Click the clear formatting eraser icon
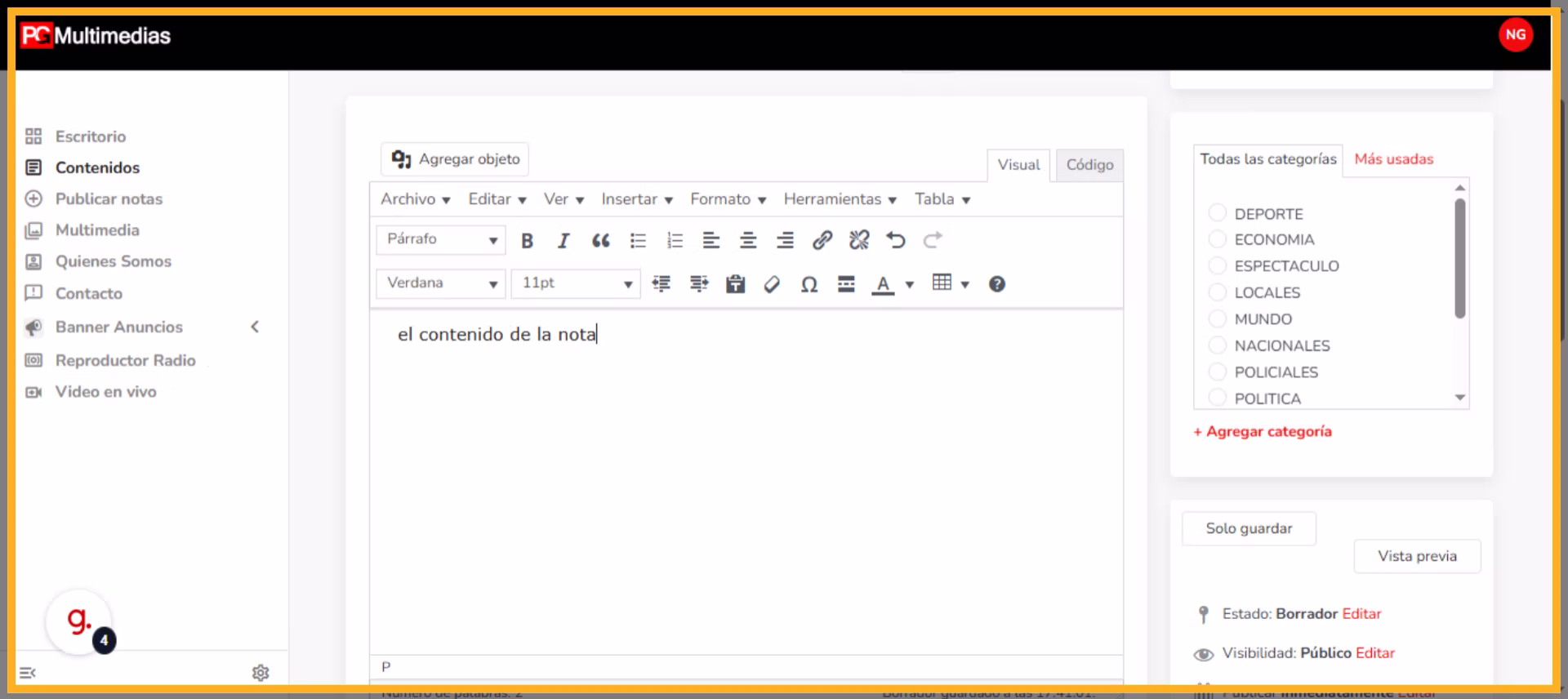The height and width of the screenshot is (699, 1568). point(772,284)
